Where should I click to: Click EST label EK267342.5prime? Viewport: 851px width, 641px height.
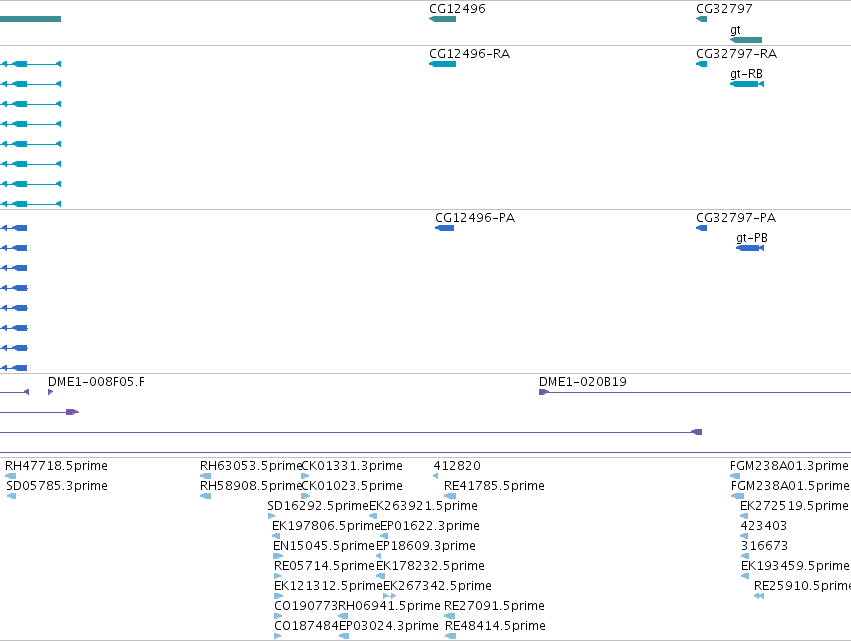pyautogui.click(x=437, y=586)
